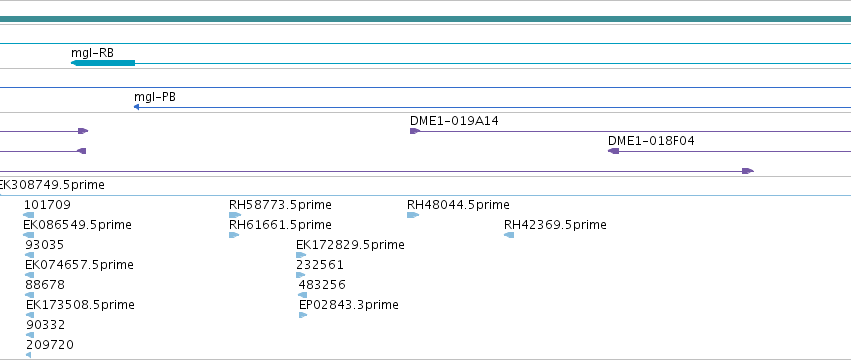Click the 483256 feature arrow glyph
This screenshot has height=360, width=851.
[303, 295]
